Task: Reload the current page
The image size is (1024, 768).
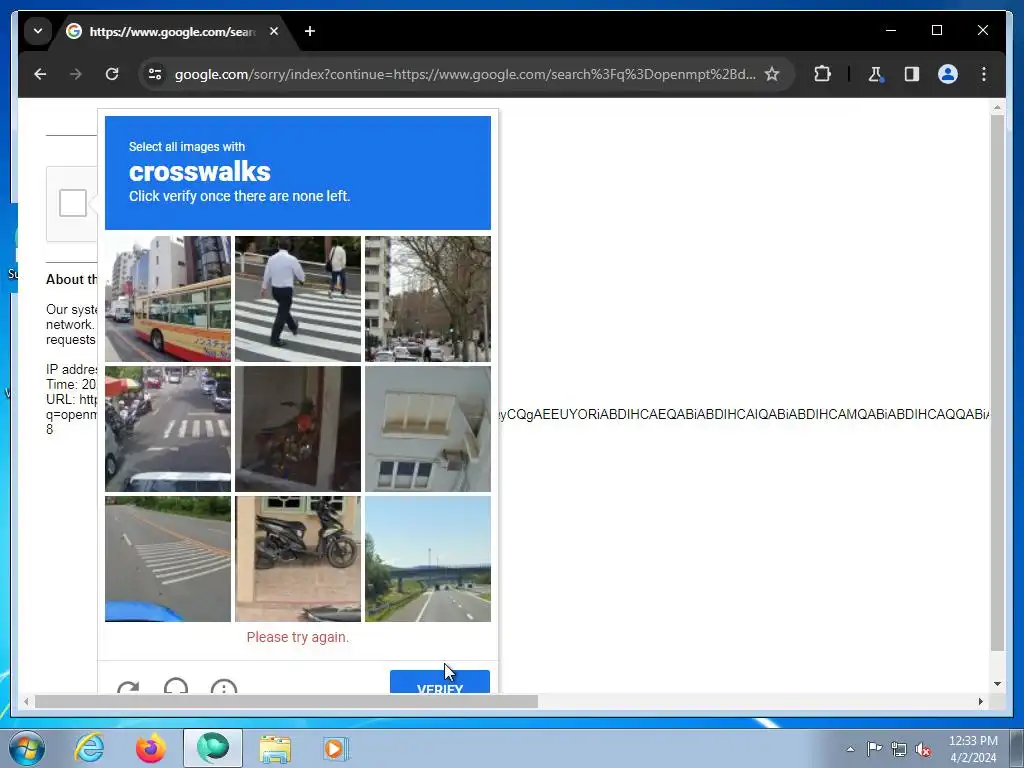Action: (x=112, y=74)
